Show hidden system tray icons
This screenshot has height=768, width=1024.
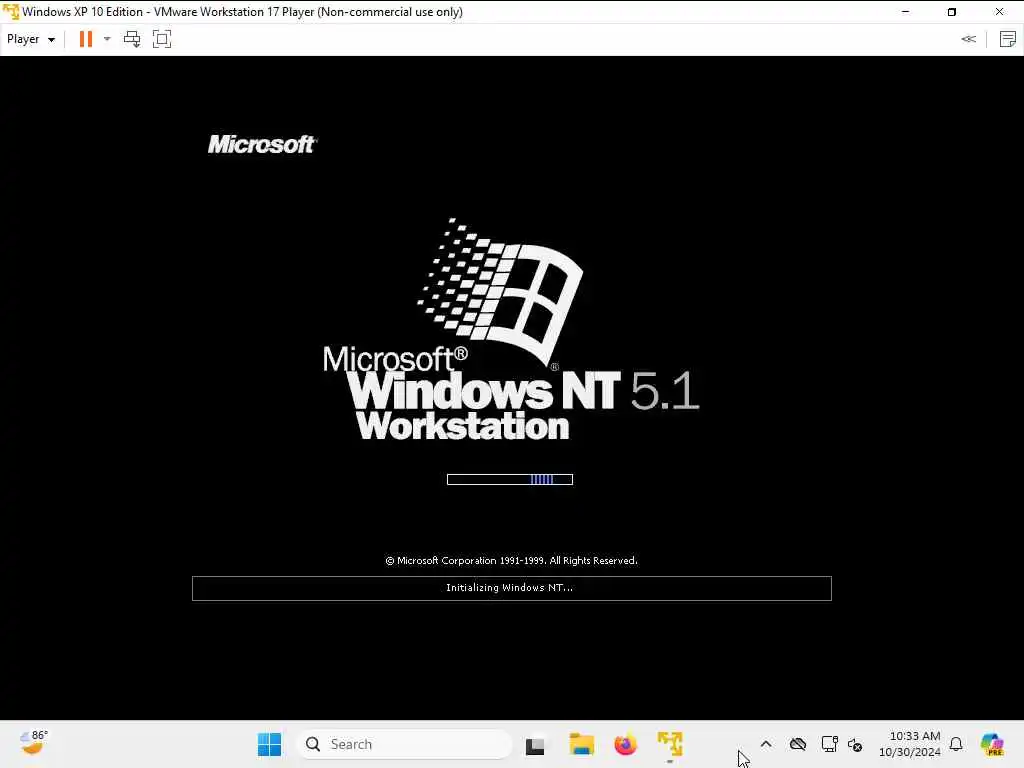[766, 744]
